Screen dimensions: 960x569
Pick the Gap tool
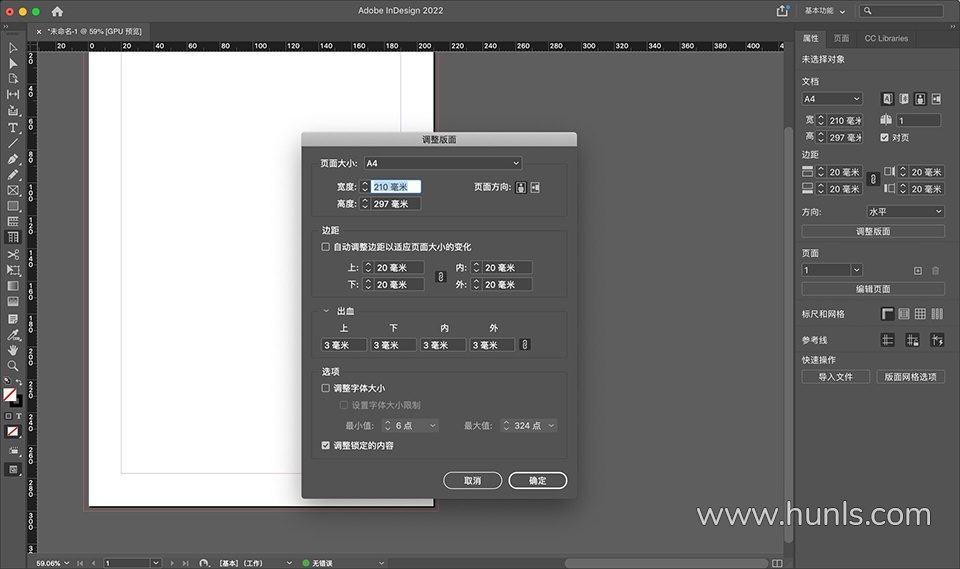[x=13, y=94]
